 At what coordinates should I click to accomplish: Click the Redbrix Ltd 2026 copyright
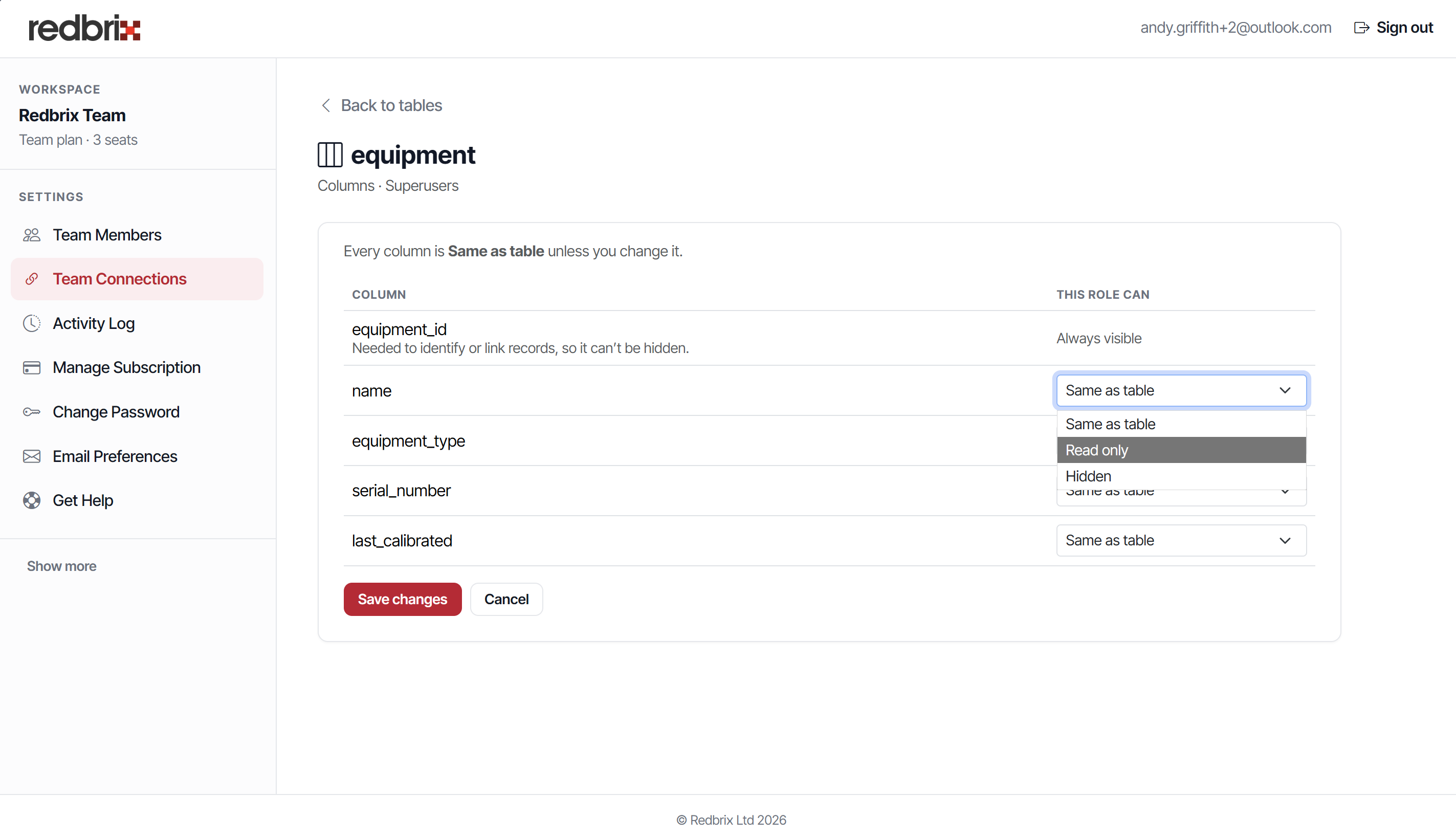click(731, 820)
